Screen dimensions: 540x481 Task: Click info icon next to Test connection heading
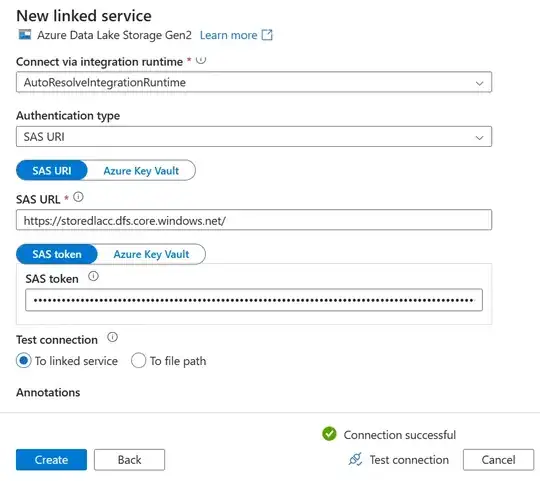112,337
